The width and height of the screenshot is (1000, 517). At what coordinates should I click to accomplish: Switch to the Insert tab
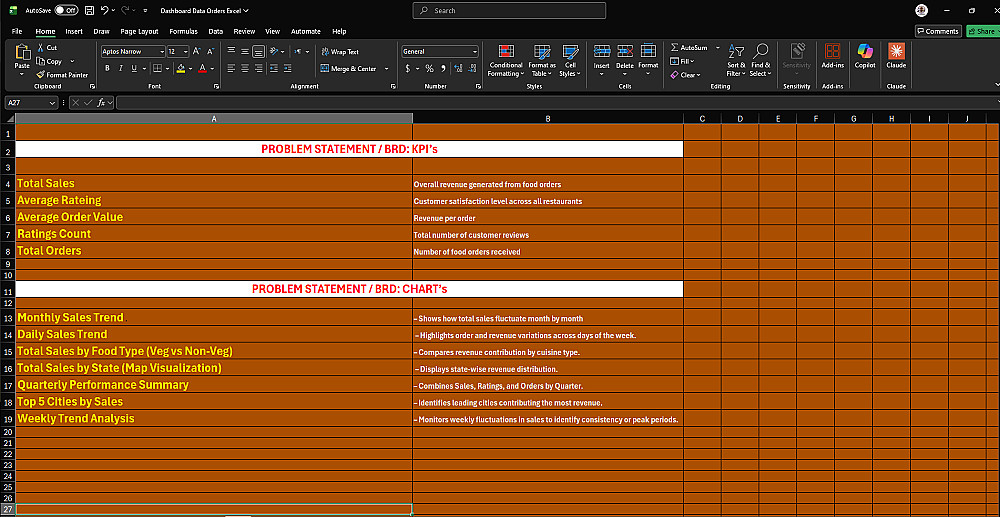[74, 31]
